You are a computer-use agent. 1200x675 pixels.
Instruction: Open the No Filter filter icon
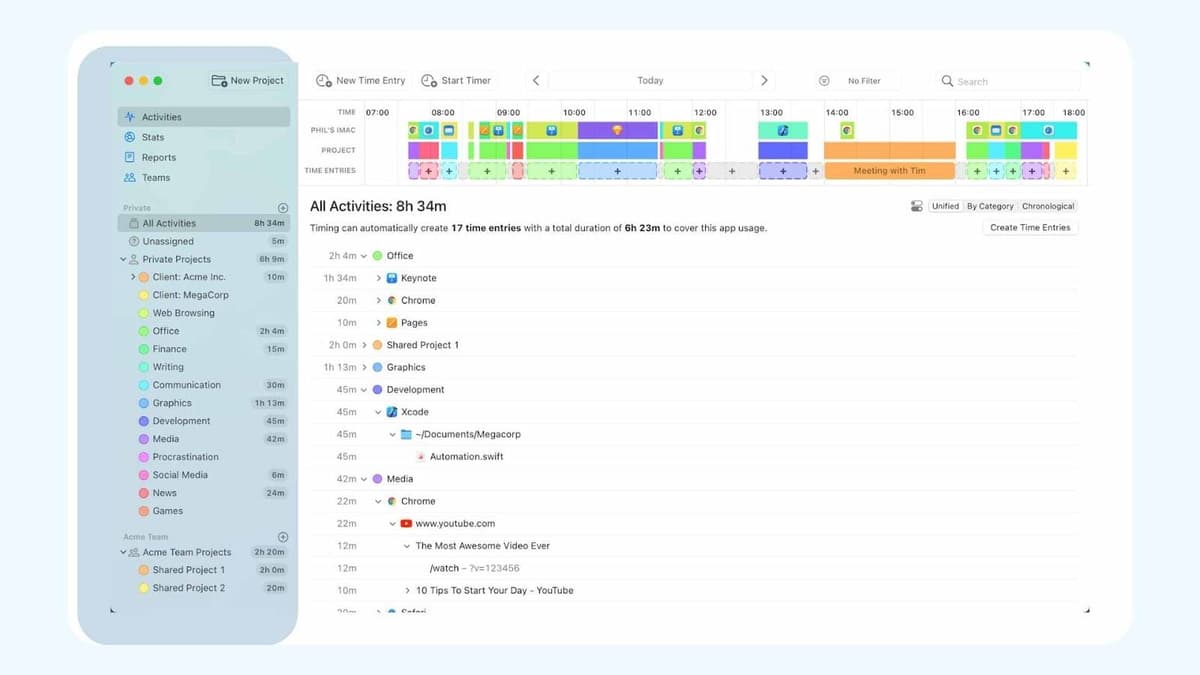click(x=824, y=81)
